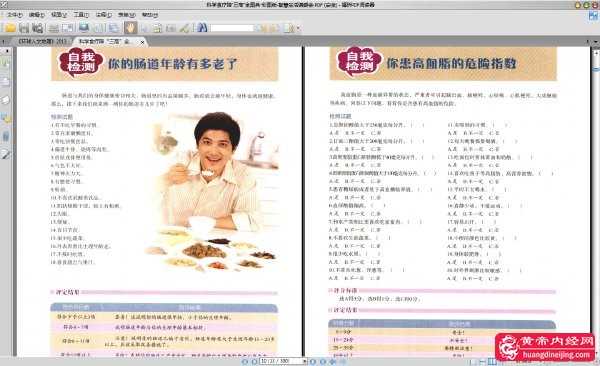Open the comments panel icon in sidebar
The width and height of the screenshot is (600, 366).
(6, 118)
